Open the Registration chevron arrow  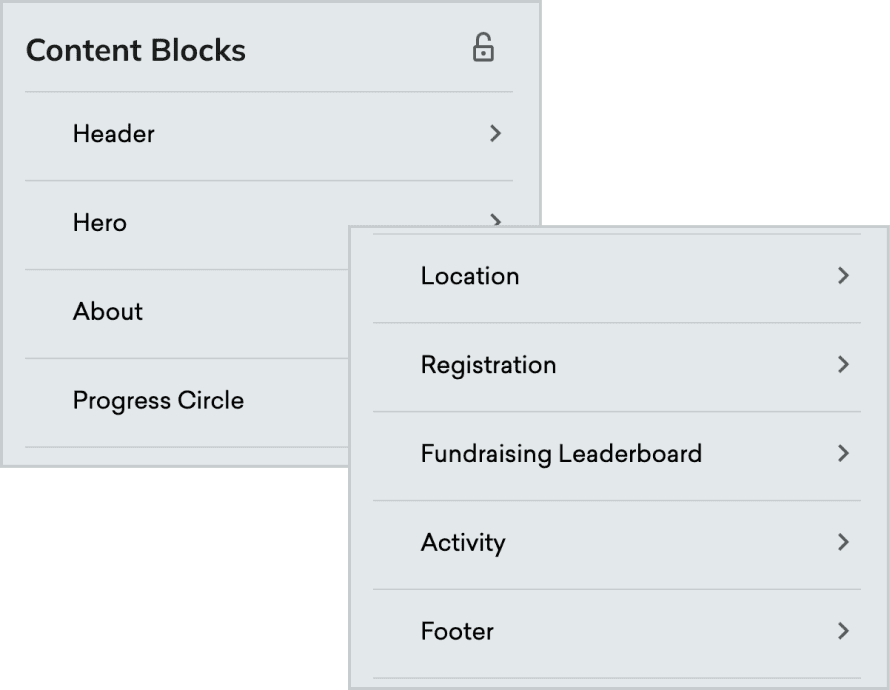point(843,364)
